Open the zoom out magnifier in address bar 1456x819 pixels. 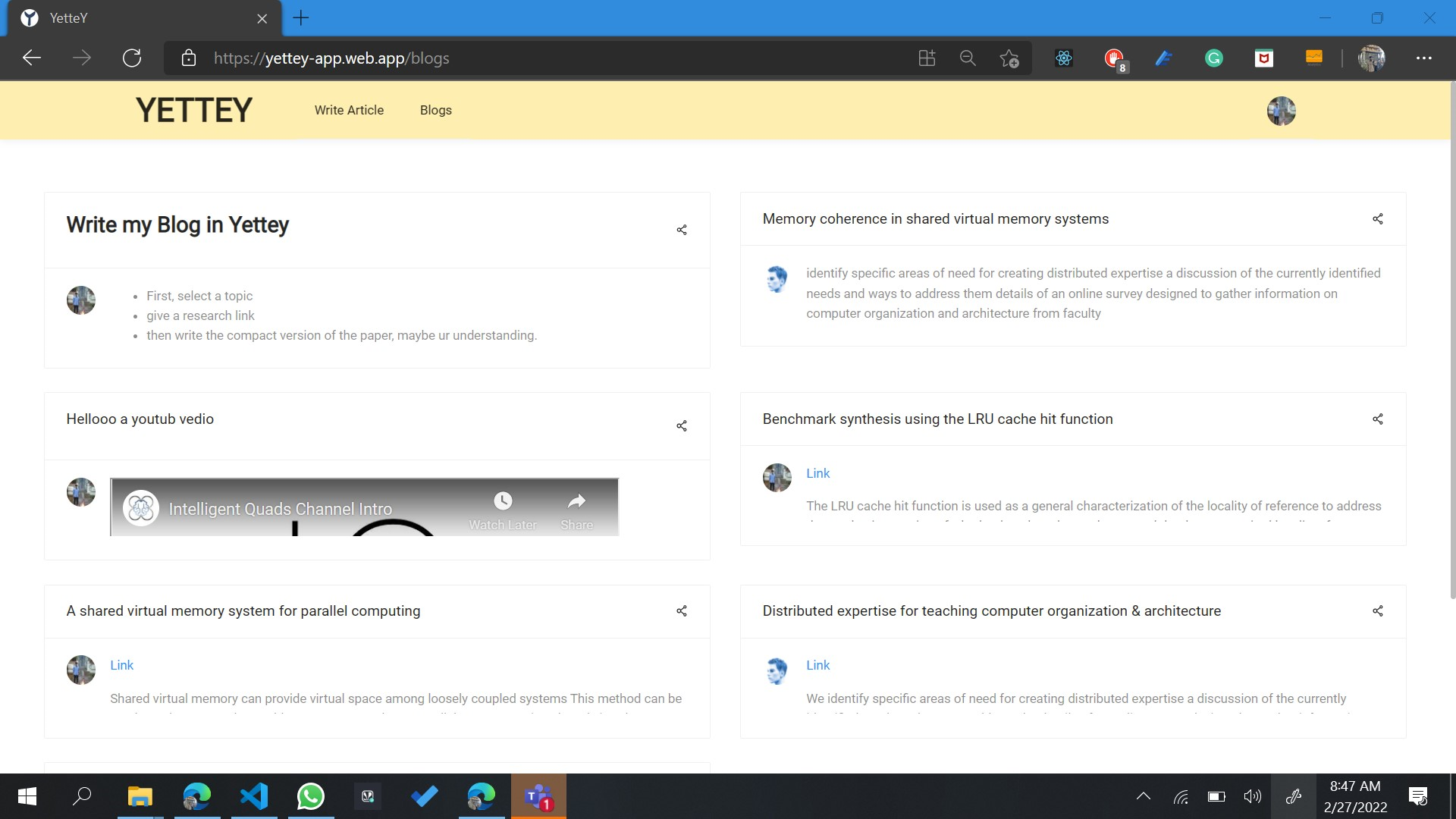point(968,58)
